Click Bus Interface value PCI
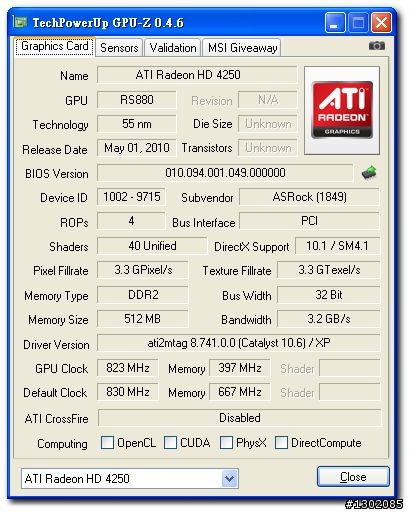Screen dimensions: 410x512 coord(309,221)
